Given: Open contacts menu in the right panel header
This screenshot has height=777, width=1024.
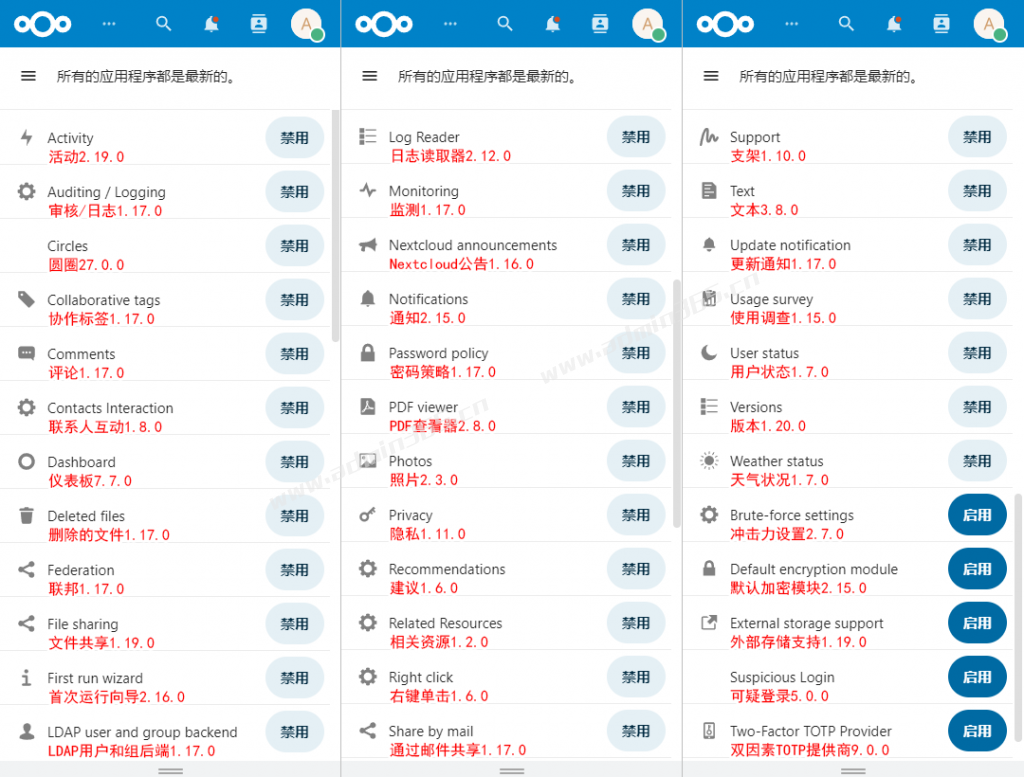Looking at the screenshot, I should (941, 24).
